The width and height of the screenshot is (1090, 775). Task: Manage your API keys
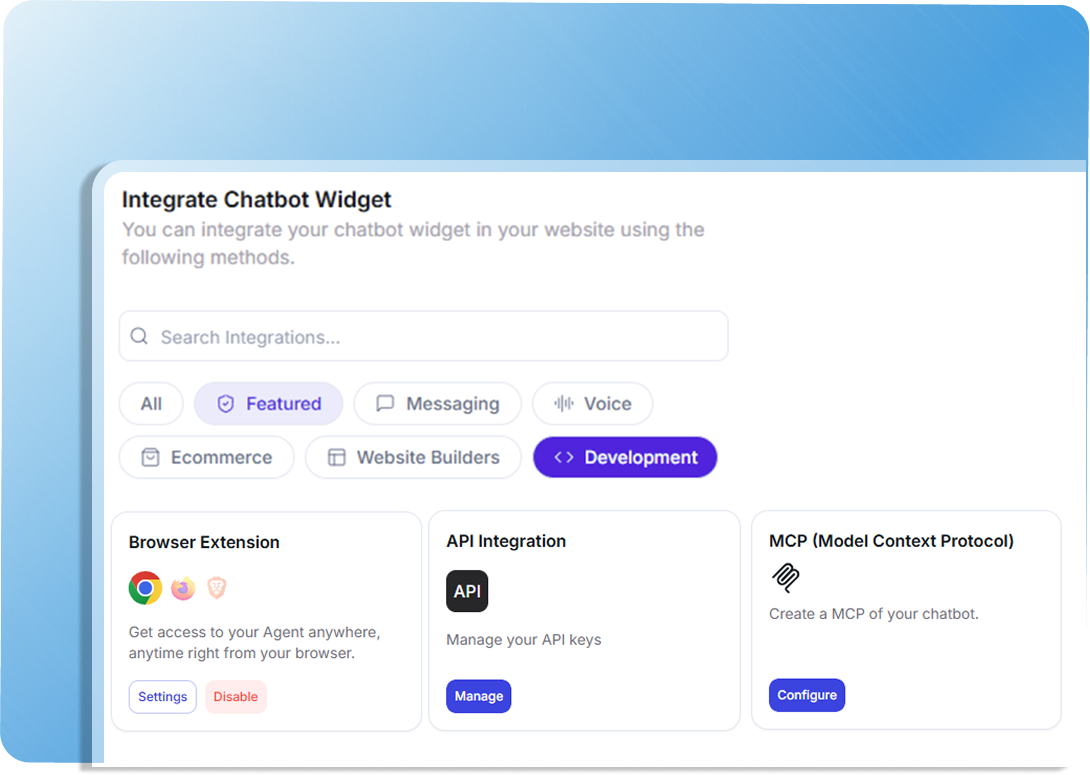479,696
